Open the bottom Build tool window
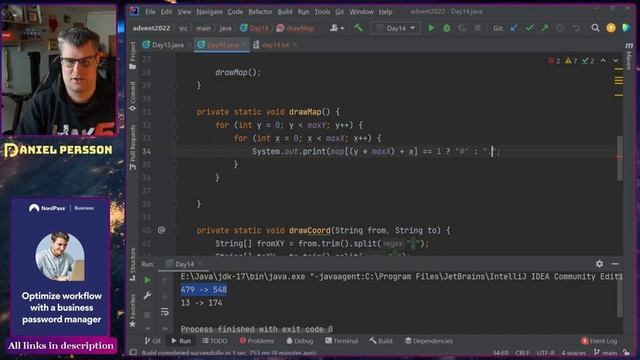The width and height of the screenshot is (640, 360). coord(381,341)
